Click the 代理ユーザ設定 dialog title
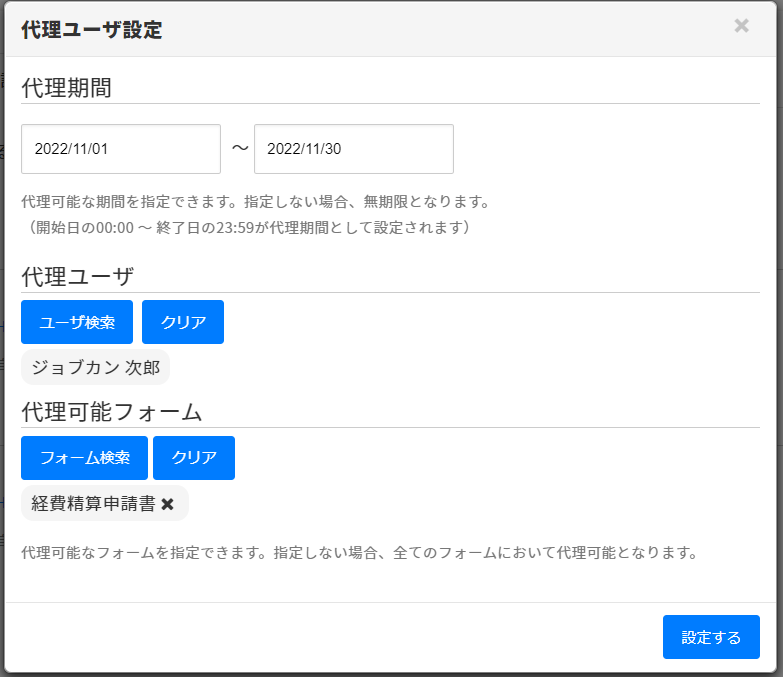 (91, 30)
